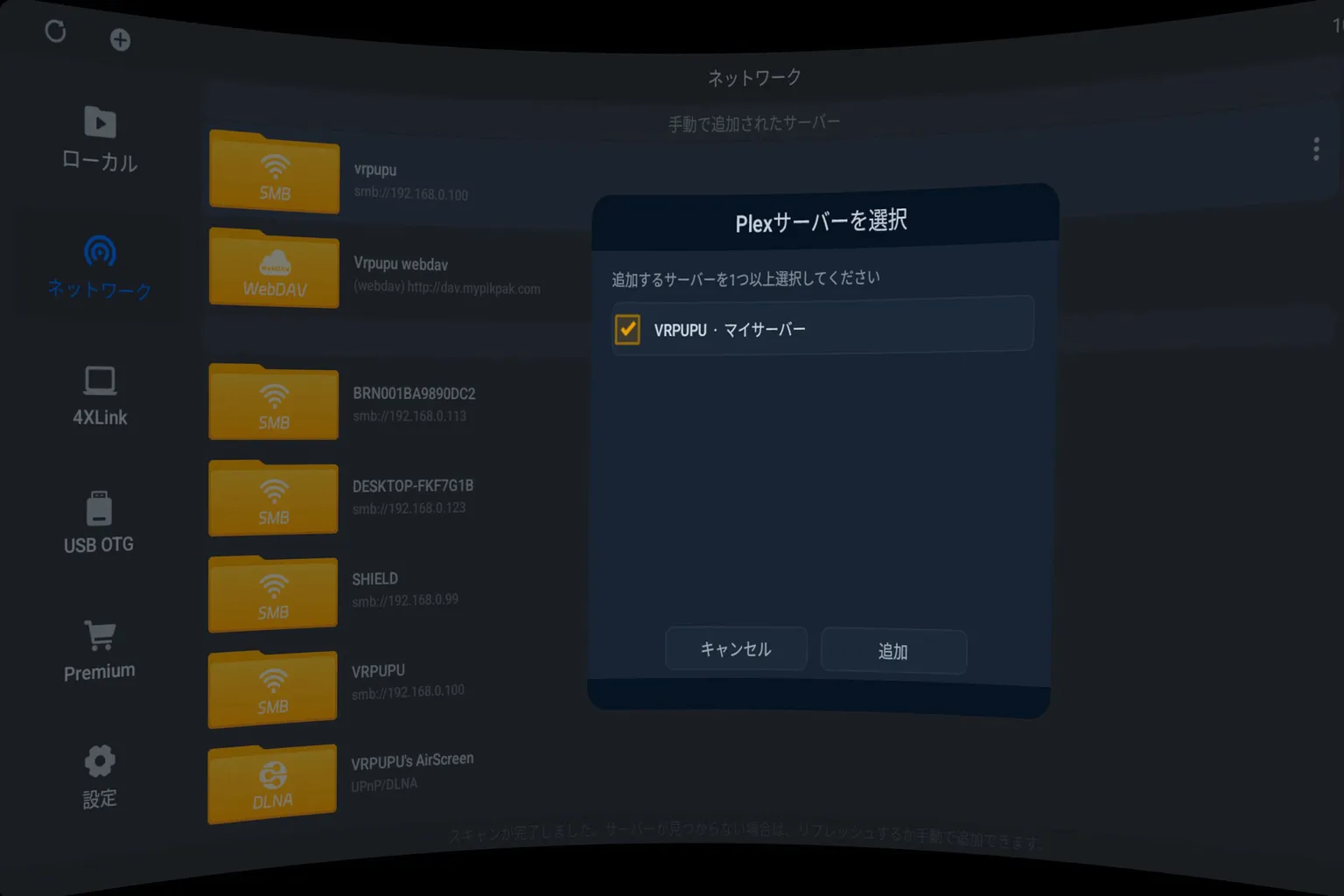Open VRPUPU's AirScreen DLNA folder icon
The height and width of the screenshot is (896, 1344).
coord(272,784)
